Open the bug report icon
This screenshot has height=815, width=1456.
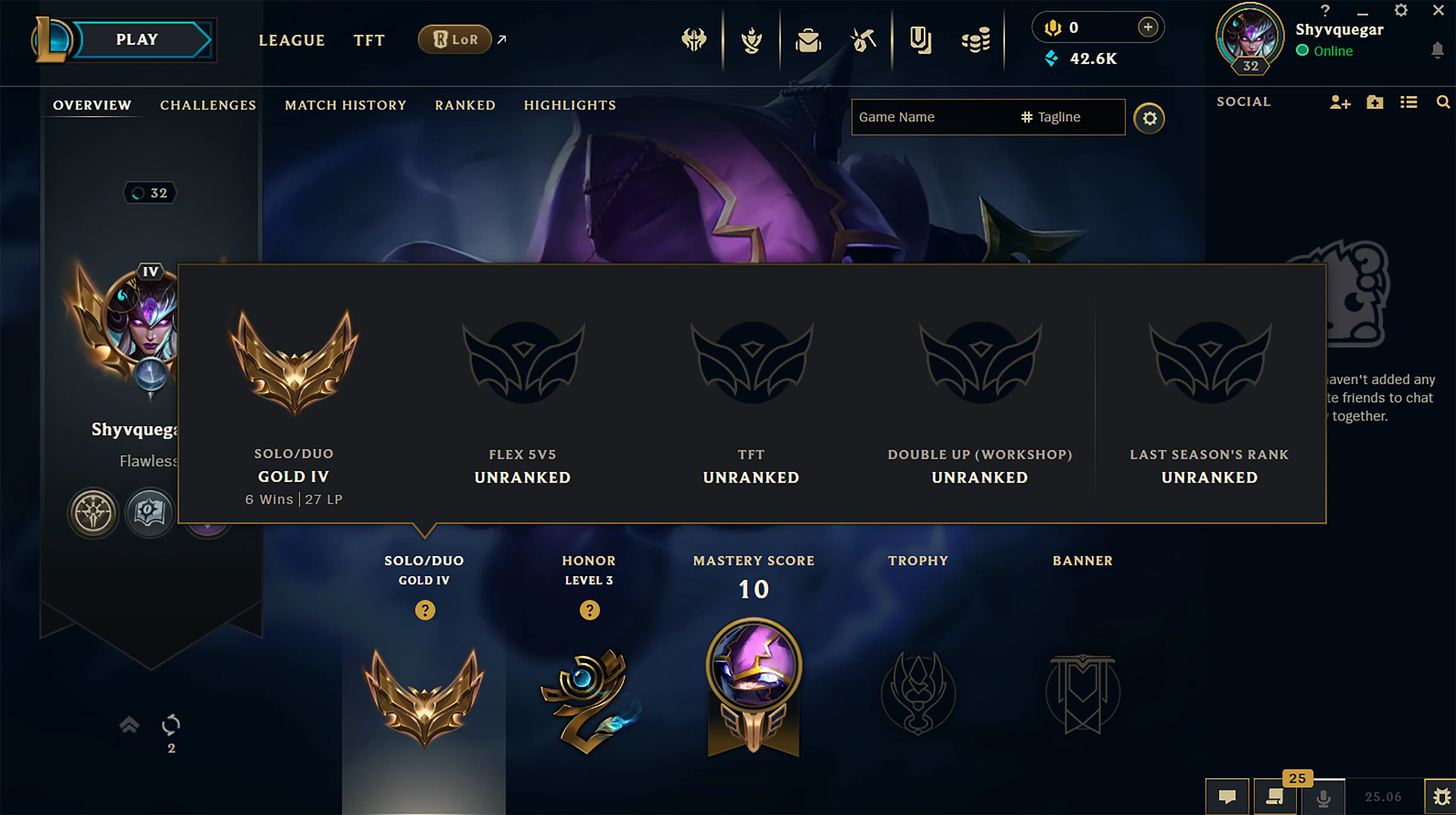coord(1441,796)
